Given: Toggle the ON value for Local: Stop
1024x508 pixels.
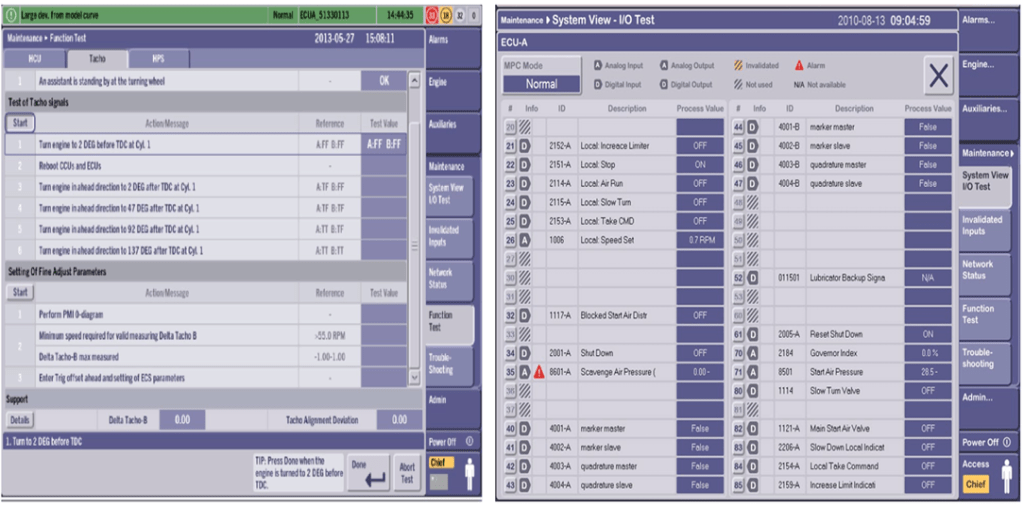Looking at the screenshot, I should [x=699, y=165].
